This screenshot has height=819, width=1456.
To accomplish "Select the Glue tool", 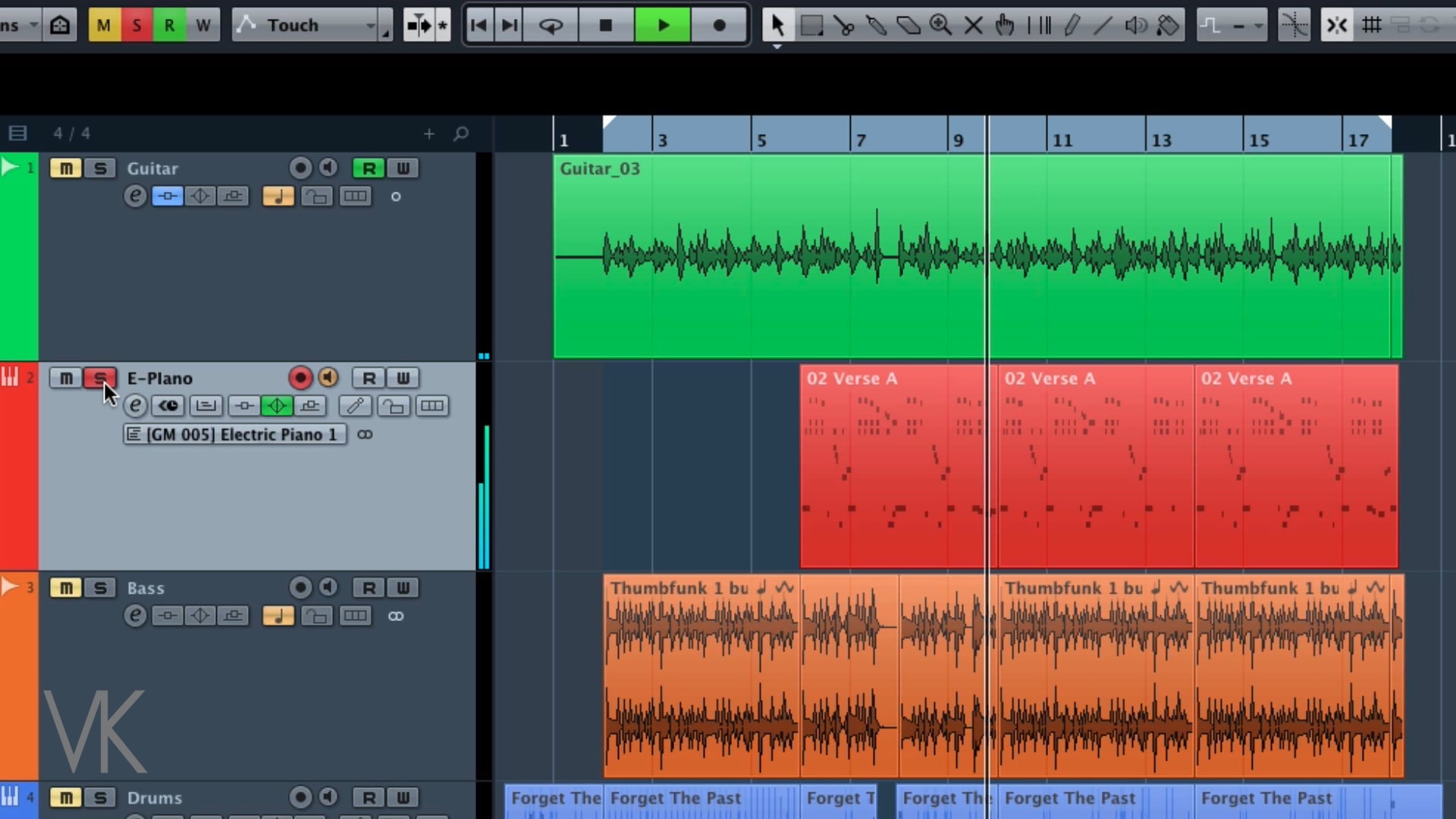I will point(876,25).
